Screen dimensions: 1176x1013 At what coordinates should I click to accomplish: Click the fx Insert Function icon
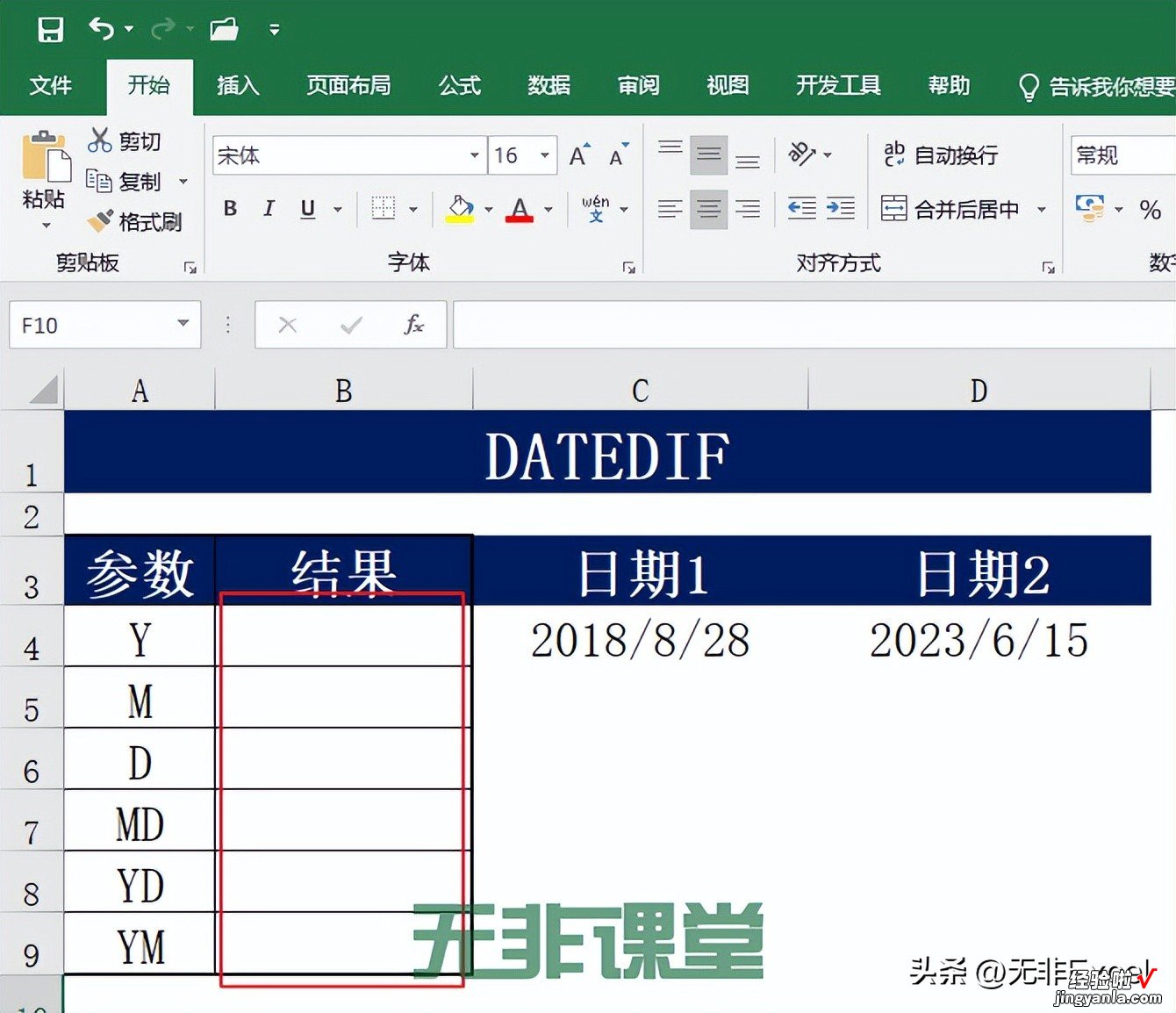(x=413, y=326)
